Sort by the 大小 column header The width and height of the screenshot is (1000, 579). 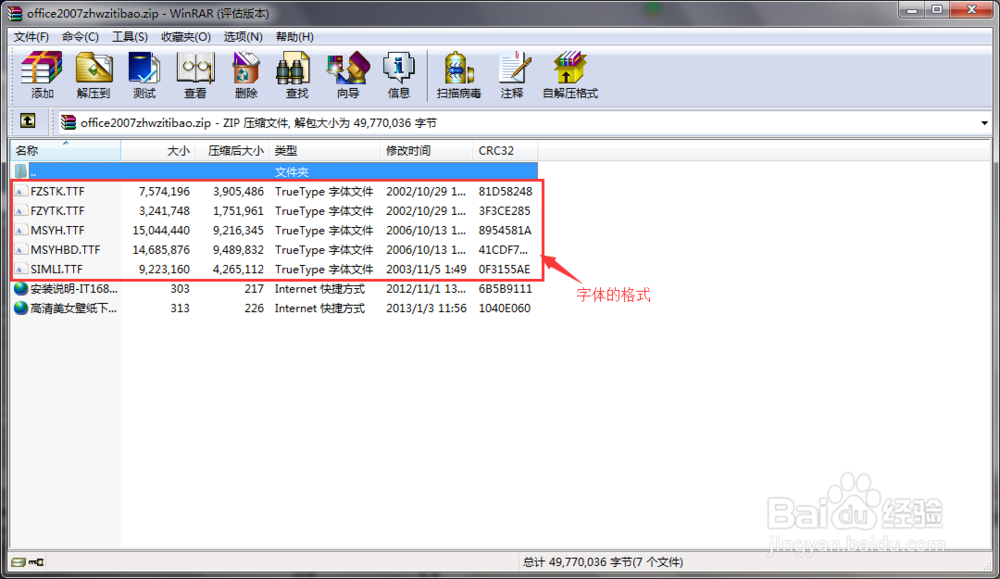[158, 150]
